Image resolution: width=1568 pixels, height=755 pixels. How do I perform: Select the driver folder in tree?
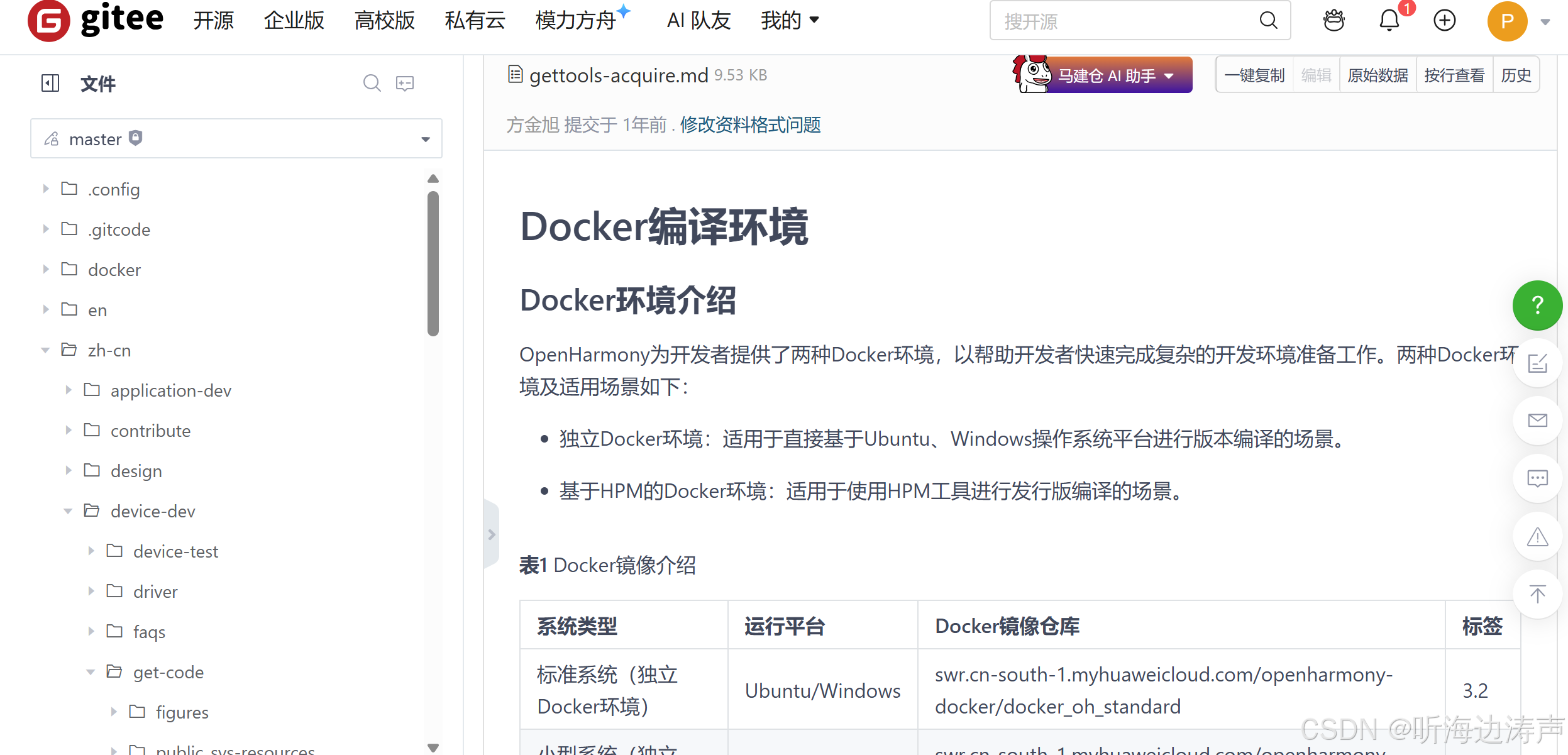pyautogui.click(x=155, y=592)
